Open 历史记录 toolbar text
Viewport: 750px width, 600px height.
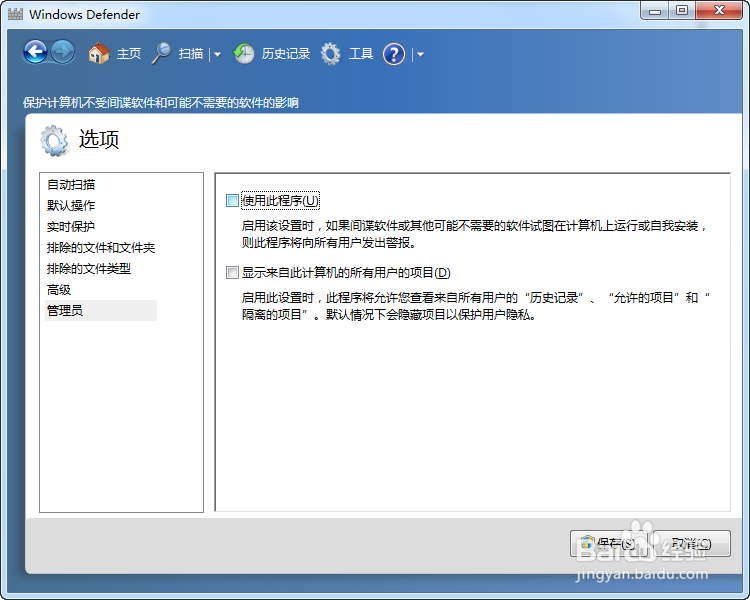(286, 54)
